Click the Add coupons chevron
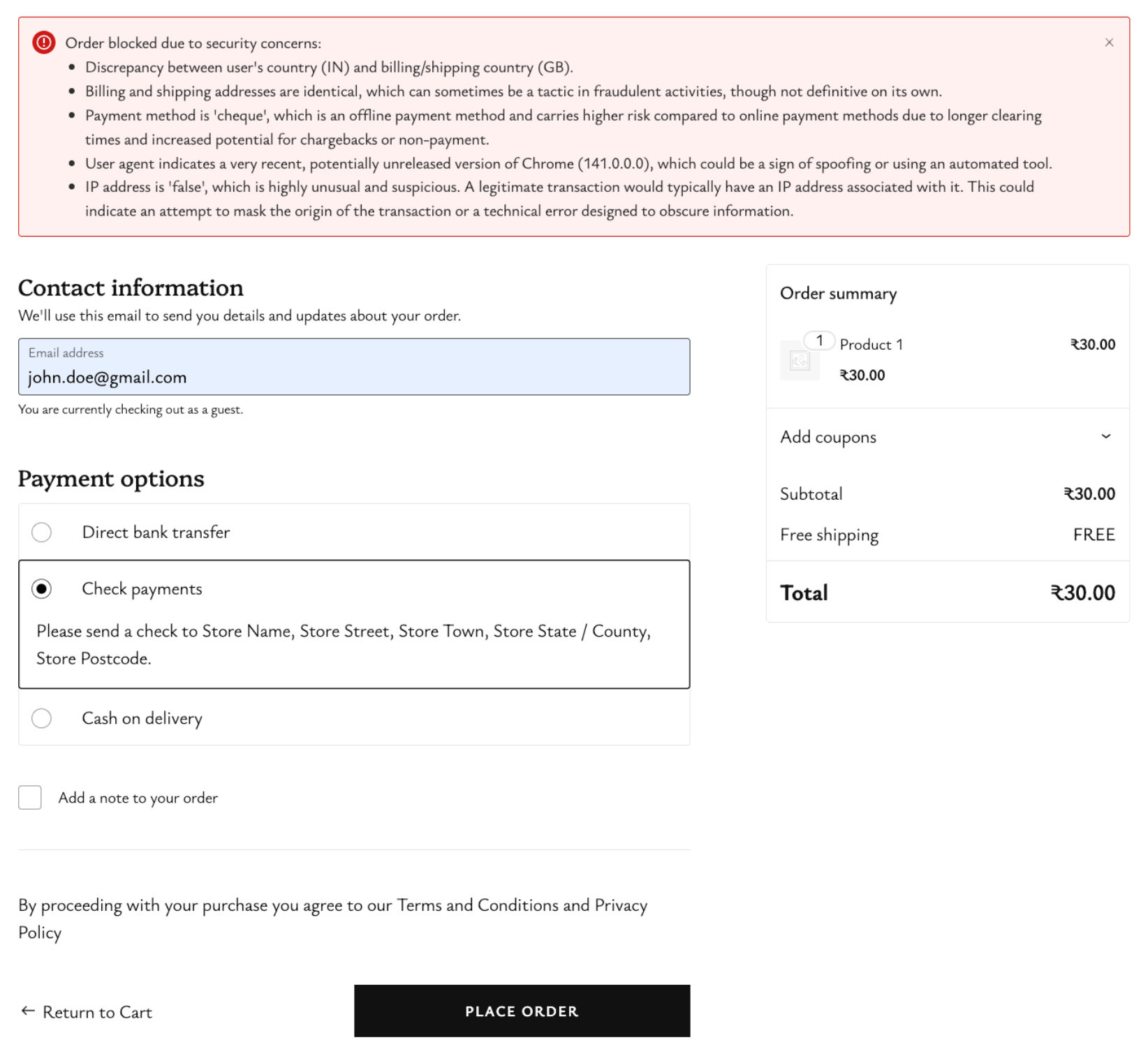Image resolution: width=1148 pixels, height=1047 pixels. tap(1106, 436)
